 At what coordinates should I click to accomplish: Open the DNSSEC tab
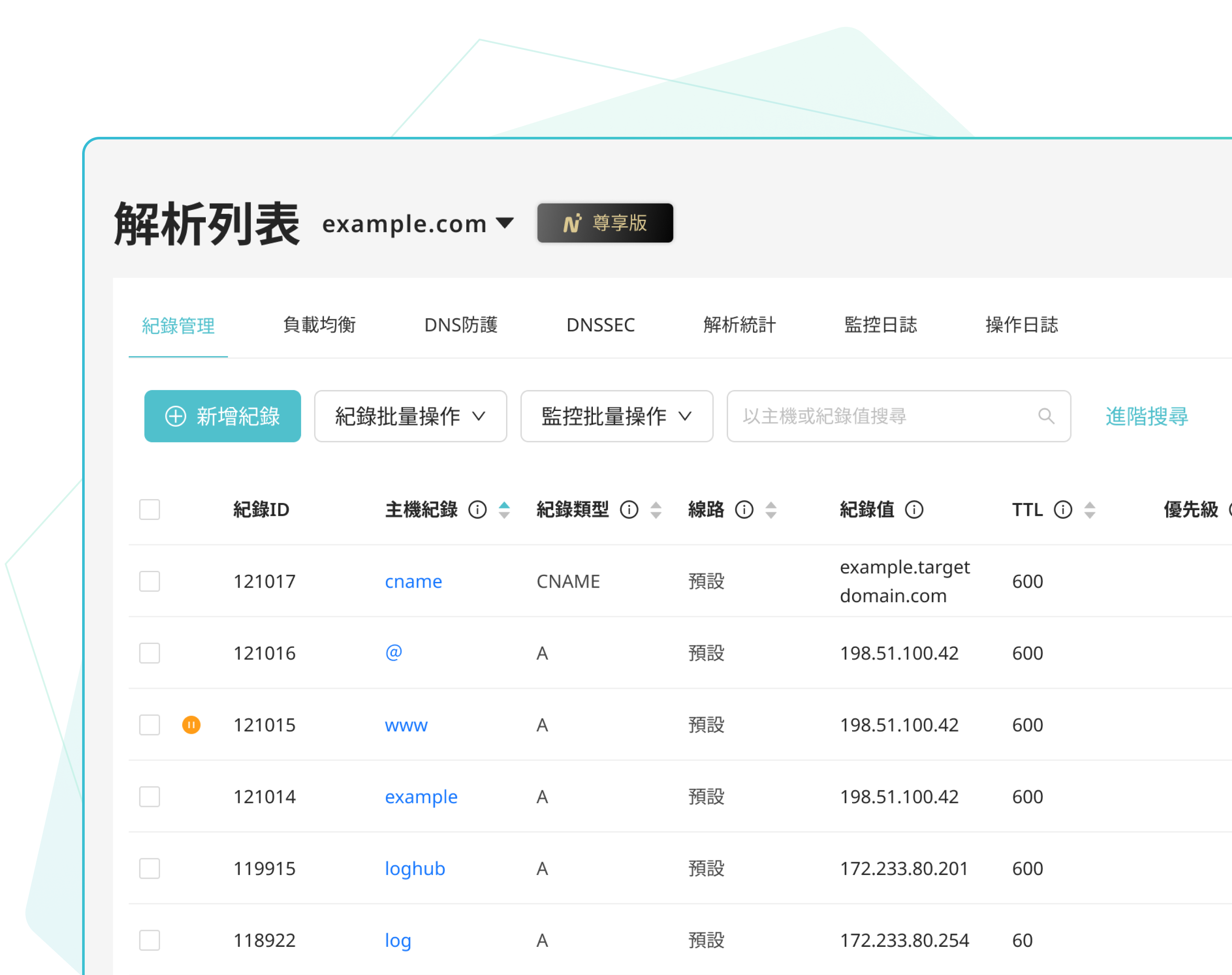point(600,325)
